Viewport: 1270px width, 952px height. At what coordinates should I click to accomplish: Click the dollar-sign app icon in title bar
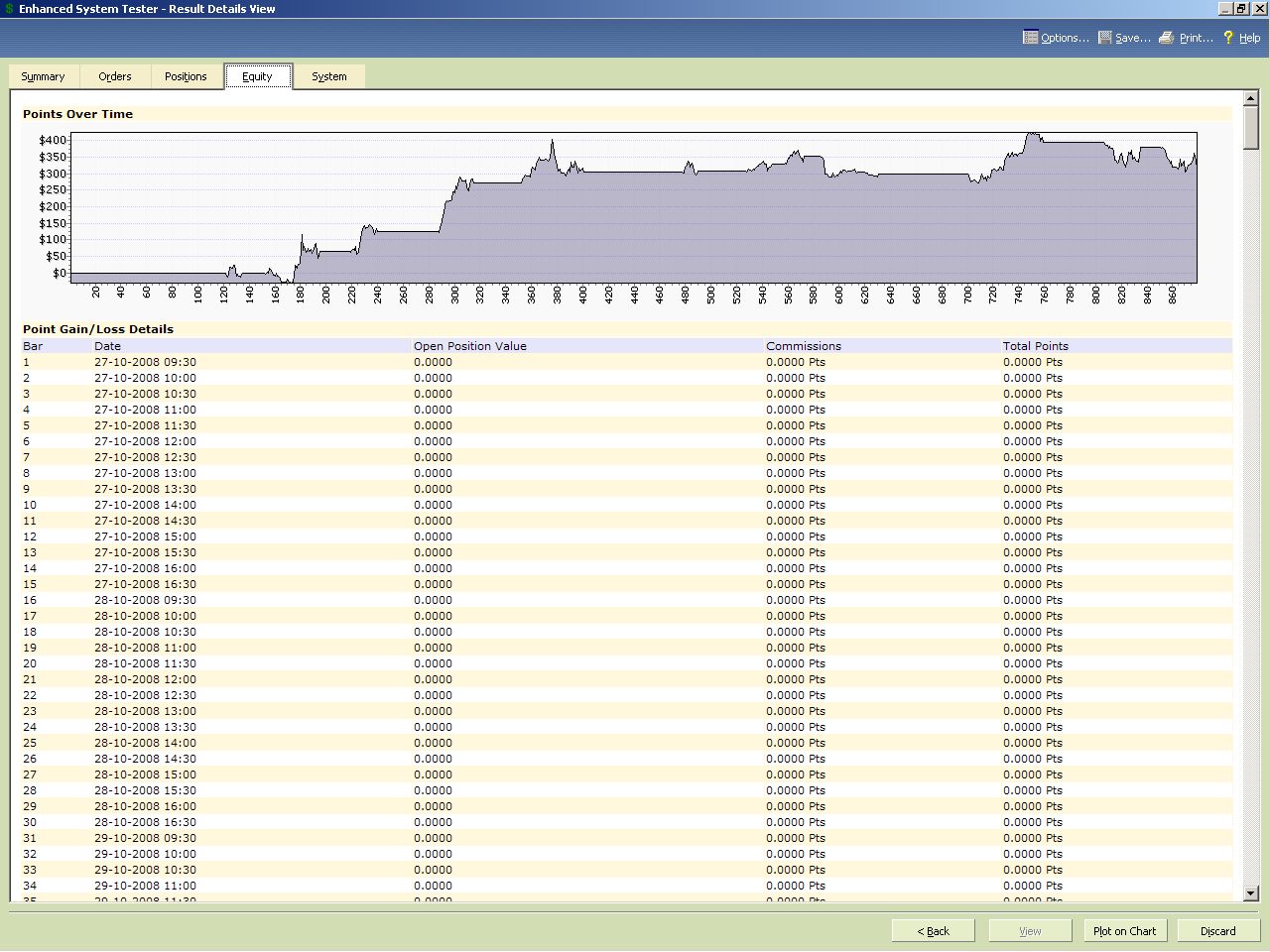click(9, 9)
